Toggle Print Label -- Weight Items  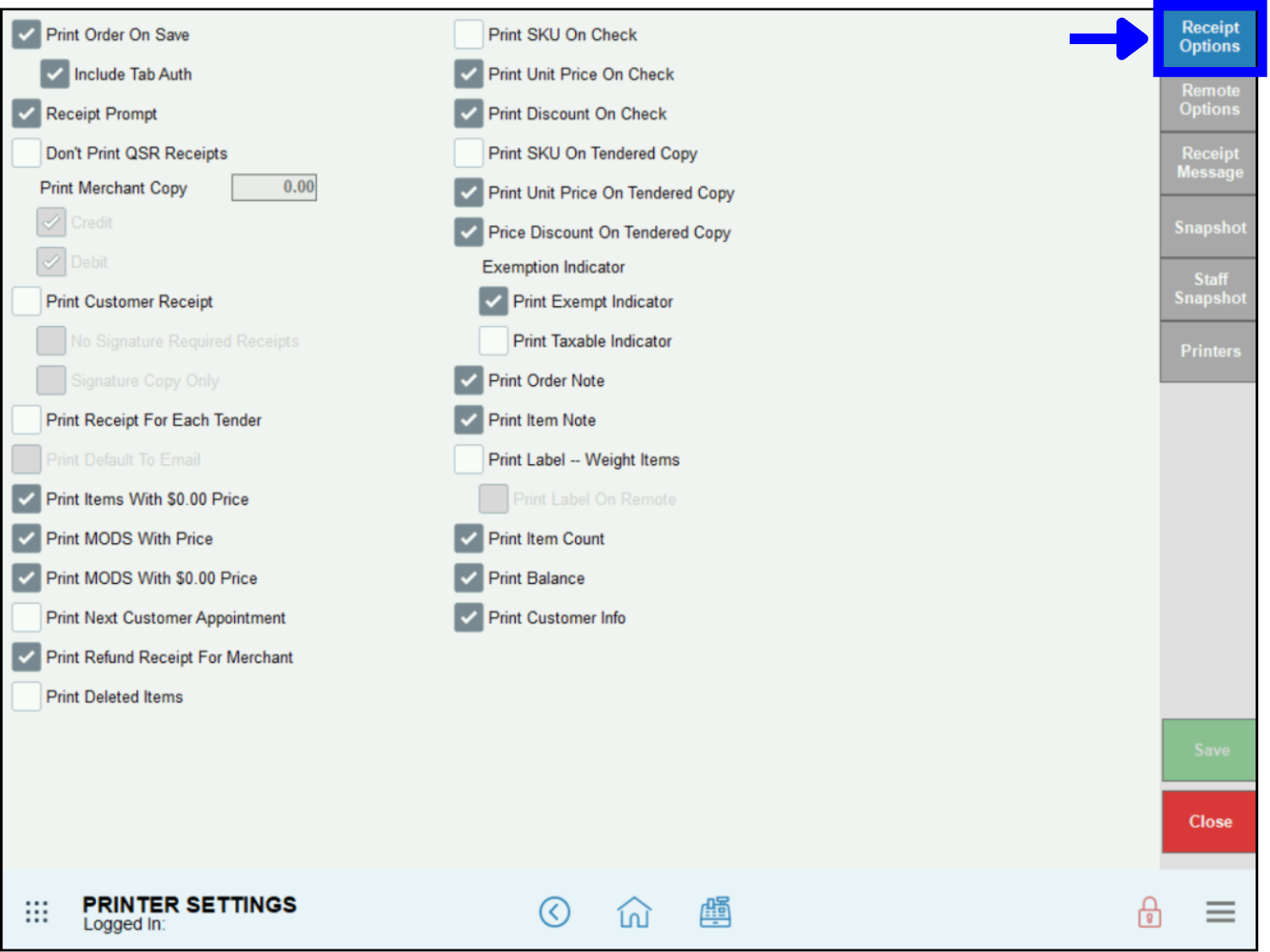coord(468,459)
